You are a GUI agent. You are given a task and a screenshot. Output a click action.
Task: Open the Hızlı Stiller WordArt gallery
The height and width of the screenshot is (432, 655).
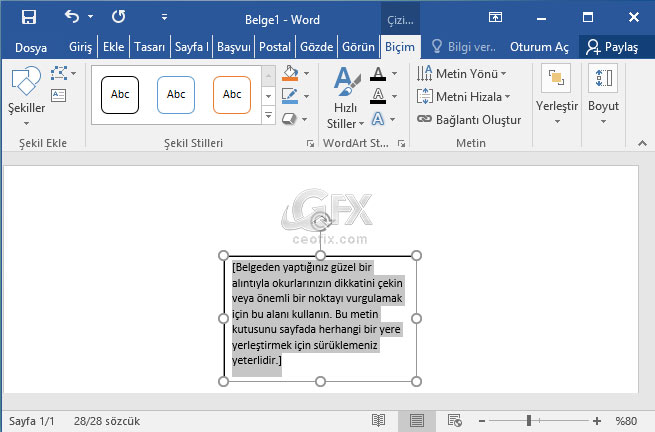click(345, 98)
